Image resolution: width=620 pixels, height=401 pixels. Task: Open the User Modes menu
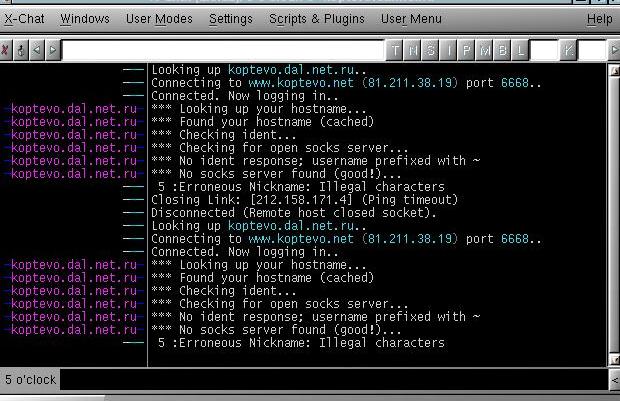[x=159, y=19]
